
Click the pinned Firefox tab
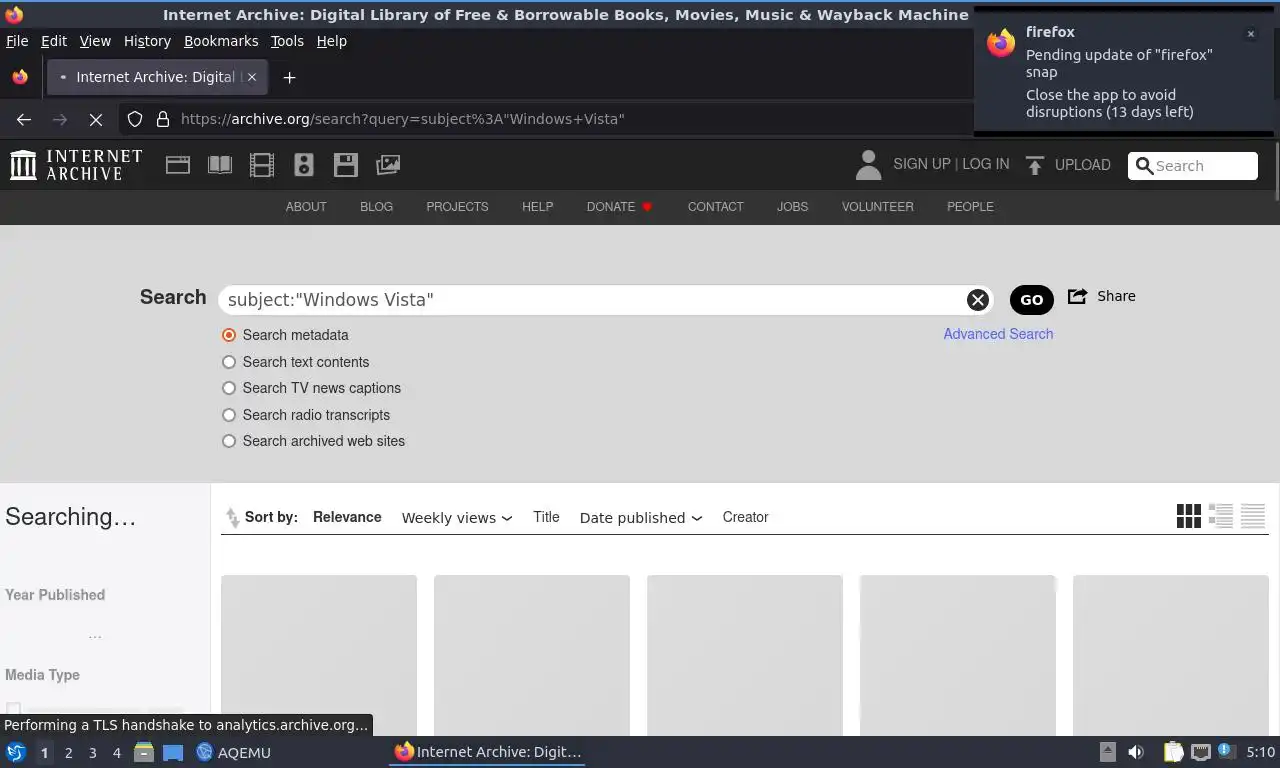coord(20,77)
